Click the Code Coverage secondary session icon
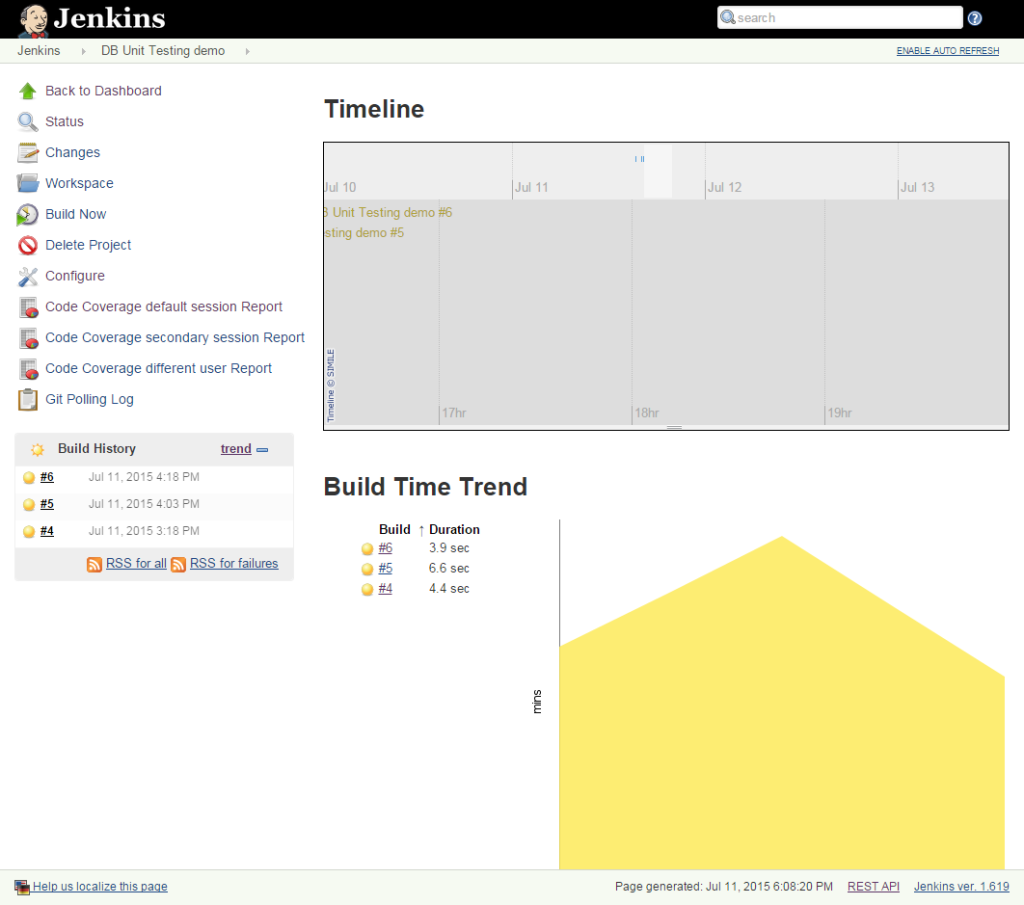1024x905 pixels. pos(27,338)
